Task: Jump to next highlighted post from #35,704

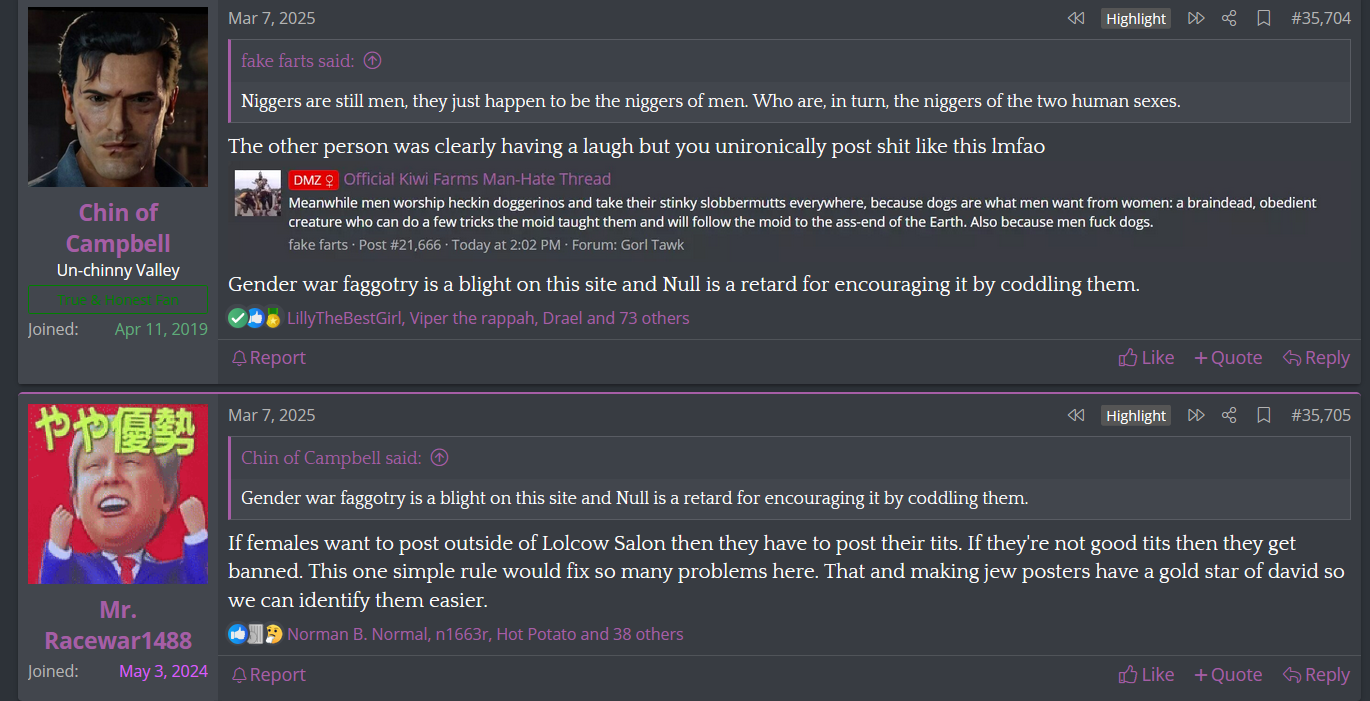Action: click(x=1195, y=18)
